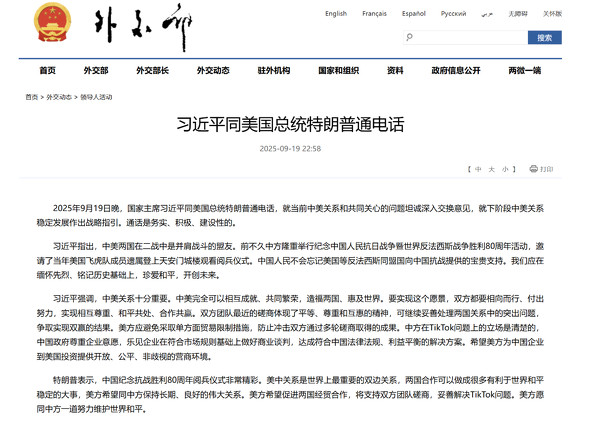
Task: Open the 无障碍 accessibility version
Action: [x=518, y=14]
